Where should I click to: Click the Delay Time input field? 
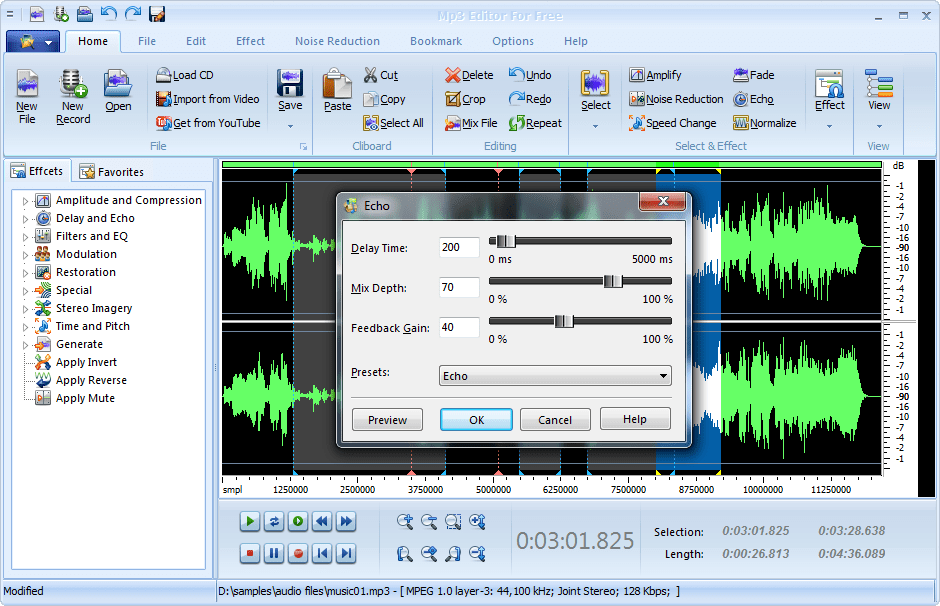(x=459, y=247)
